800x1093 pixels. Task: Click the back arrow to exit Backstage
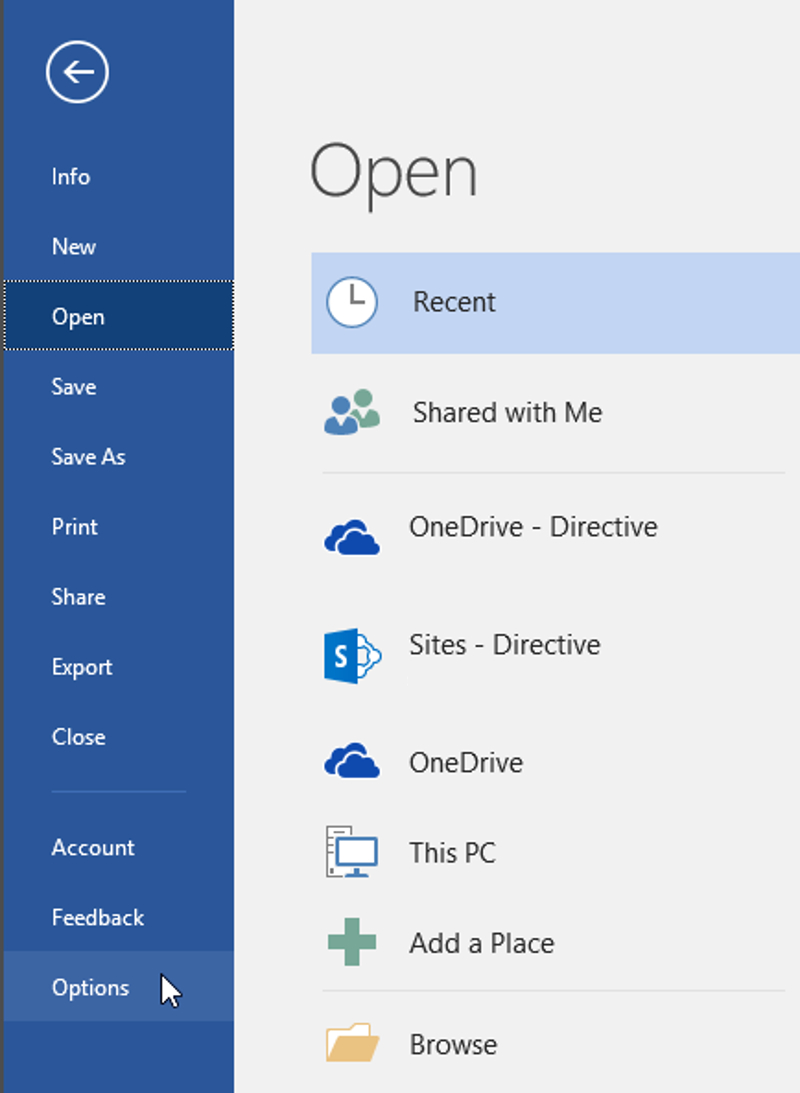point(77,72)
